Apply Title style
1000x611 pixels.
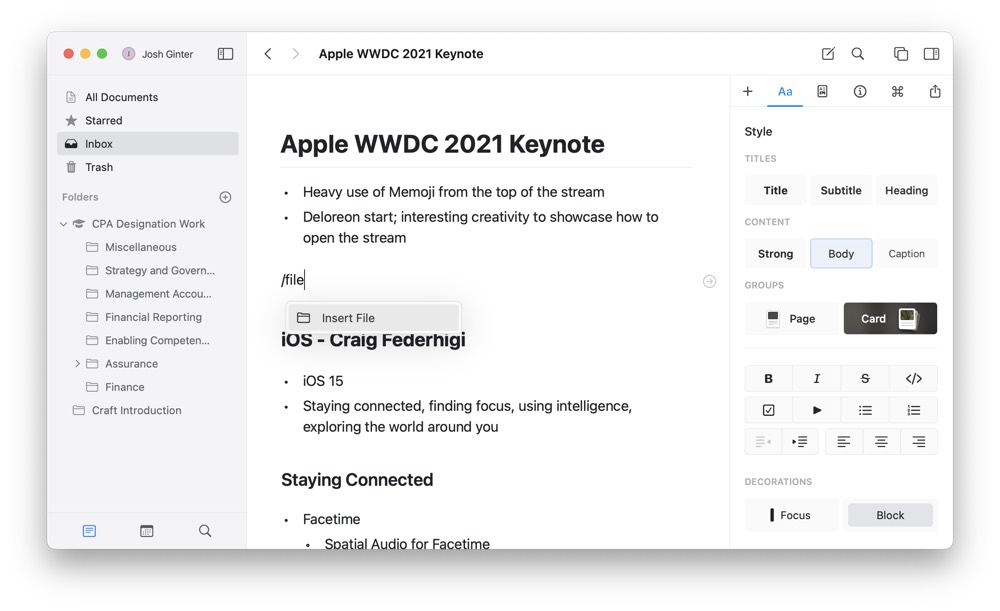(776, 190)
